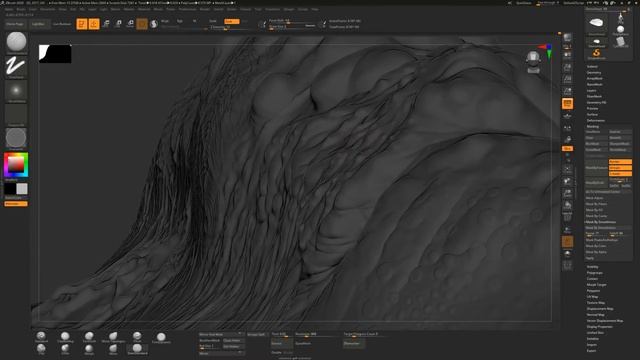Click the DynaMesh button at bottom
This screenshot has height=360, width=640.
click(303, 344)
